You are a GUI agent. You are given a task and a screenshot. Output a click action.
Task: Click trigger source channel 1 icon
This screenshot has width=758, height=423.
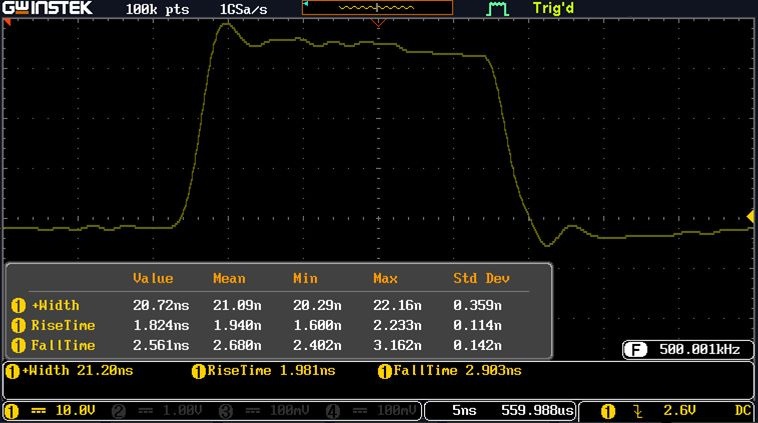pos(608,411)
